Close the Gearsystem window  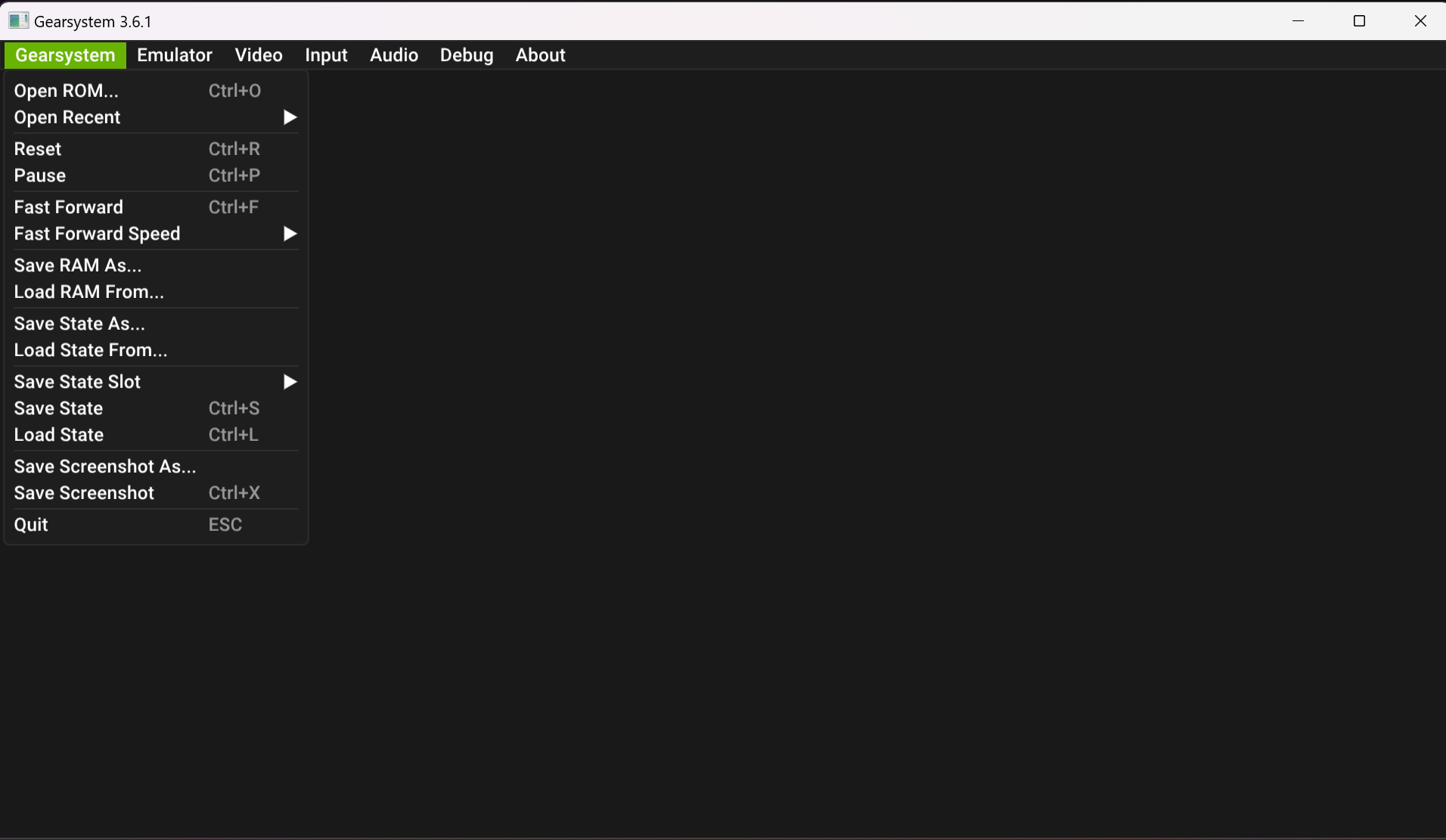click(x=1420, y=21)
